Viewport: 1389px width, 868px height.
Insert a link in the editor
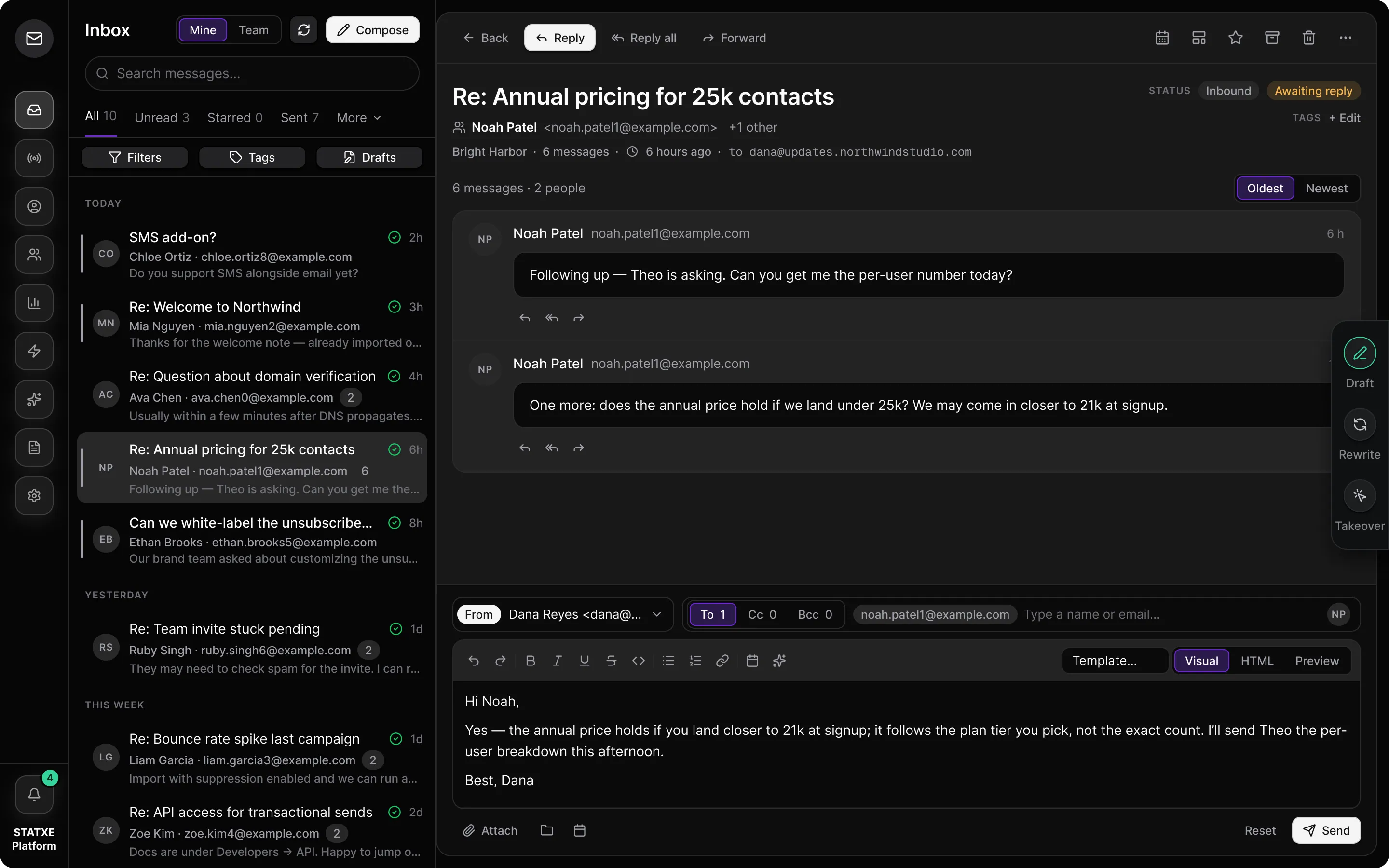722,661
